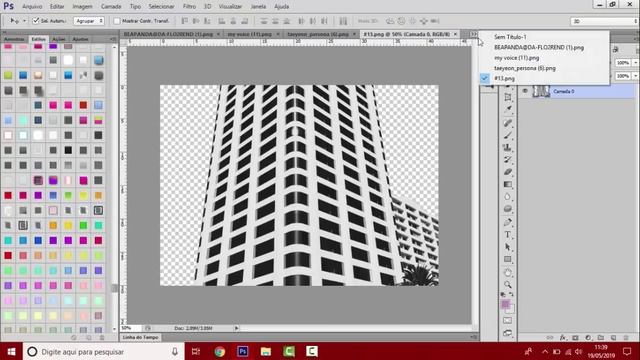
Task: Open File Explorer from the taskbar
Action: [x=266, y=351]
